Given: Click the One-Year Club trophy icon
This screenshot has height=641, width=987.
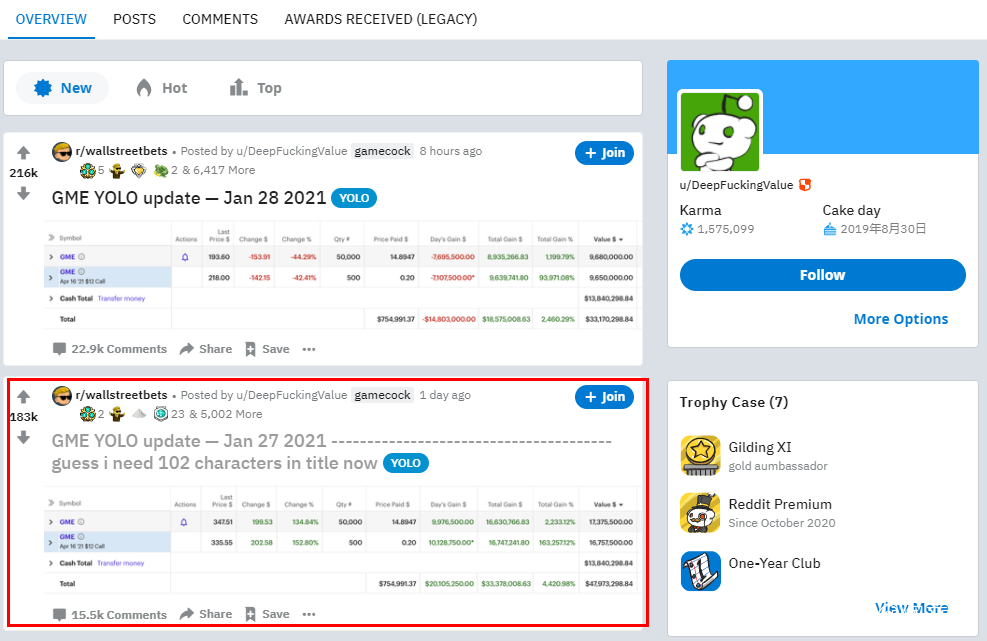Looking at the screenshot, I should (x=700, y=571).
